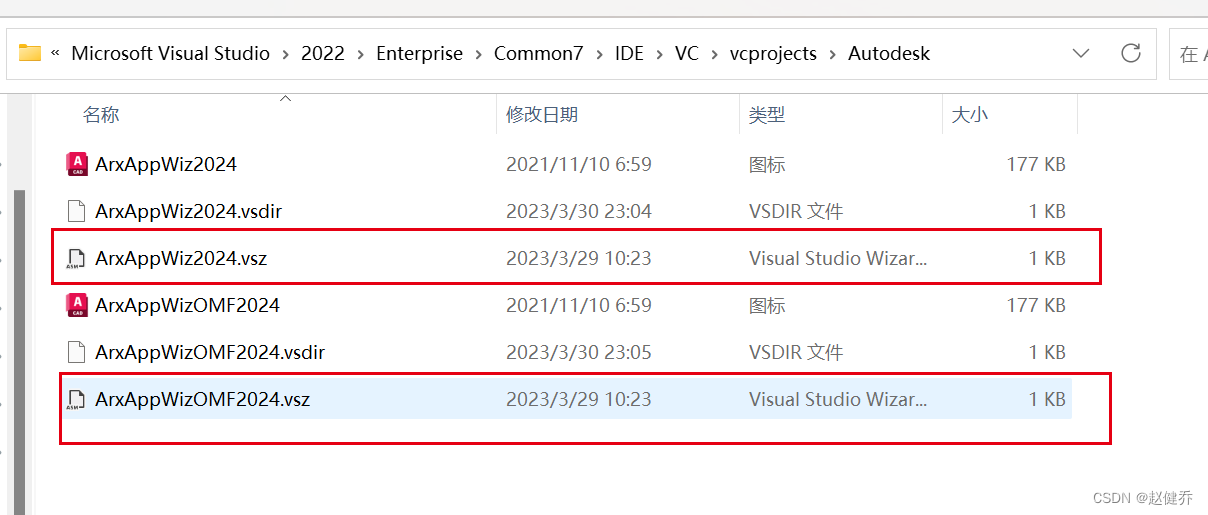Go to the vcprojects folder in the breadcrumb
The width and height of the screenshot is (1208, 515).
(x=774, y=54)
